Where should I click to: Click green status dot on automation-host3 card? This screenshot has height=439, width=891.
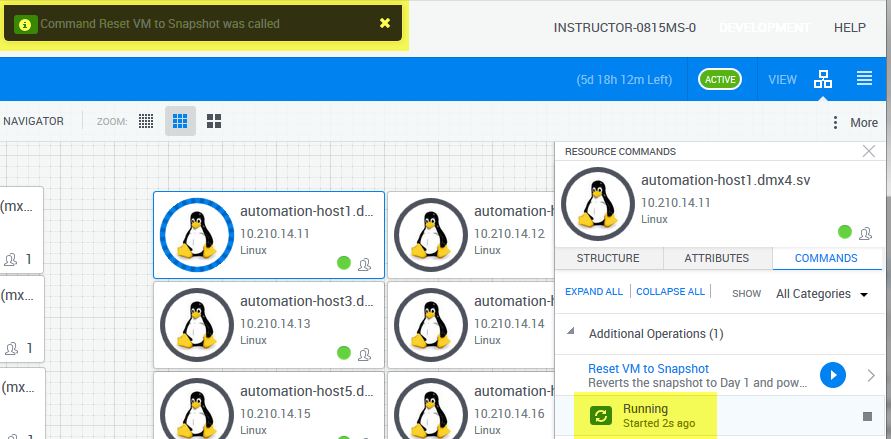click(344, 353)
